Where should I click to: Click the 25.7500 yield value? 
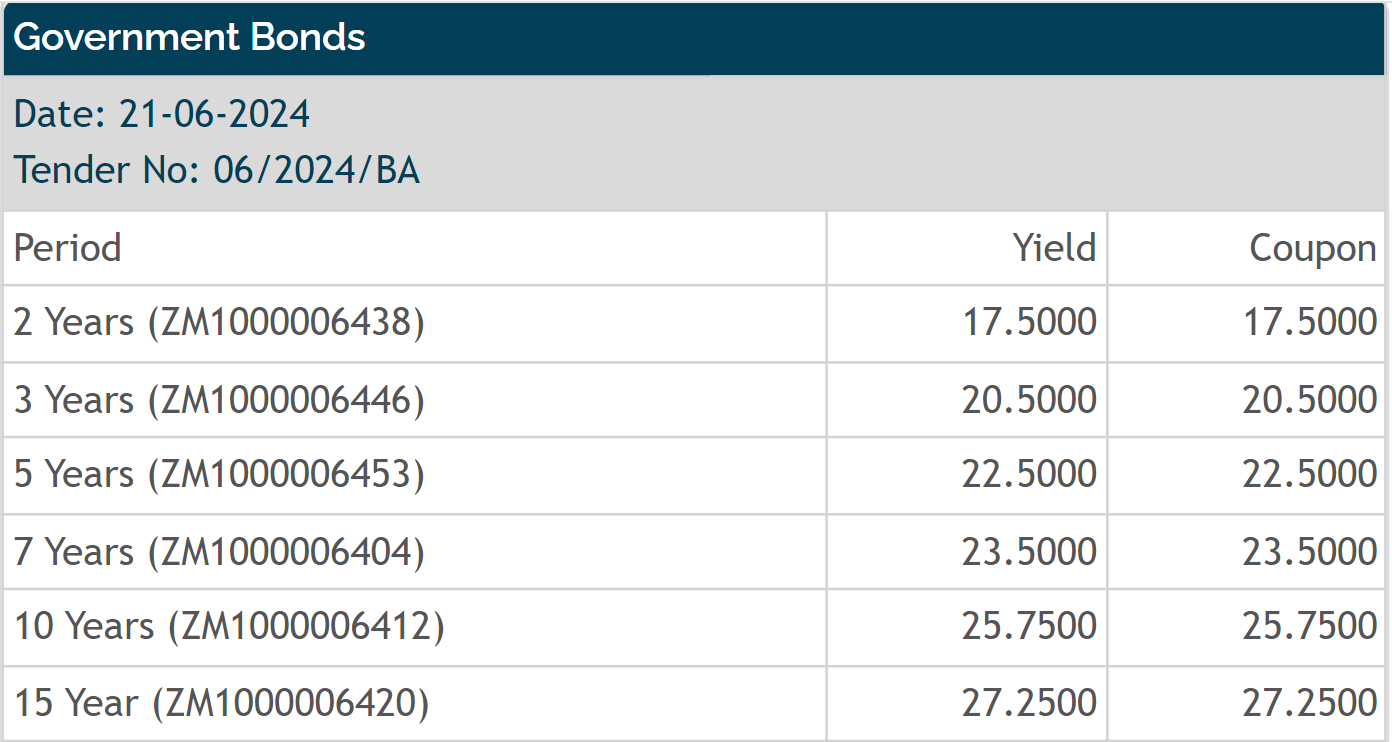1029,627
